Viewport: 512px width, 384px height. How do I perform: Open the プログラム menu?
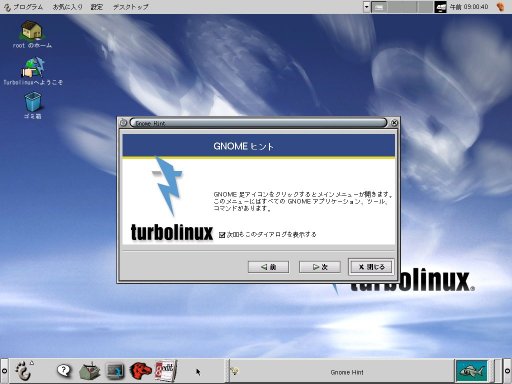coord(23,7)
